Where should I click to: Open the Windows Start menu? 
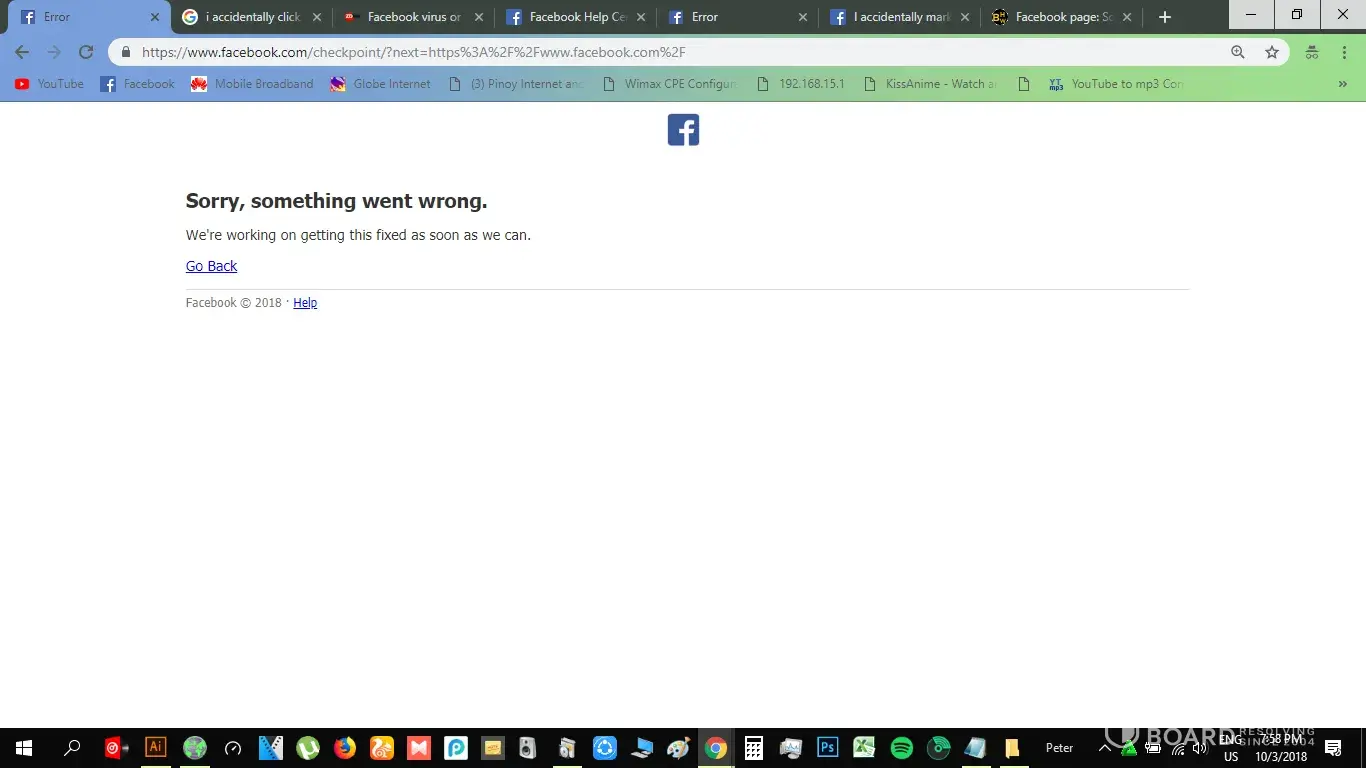coord(24,748)
